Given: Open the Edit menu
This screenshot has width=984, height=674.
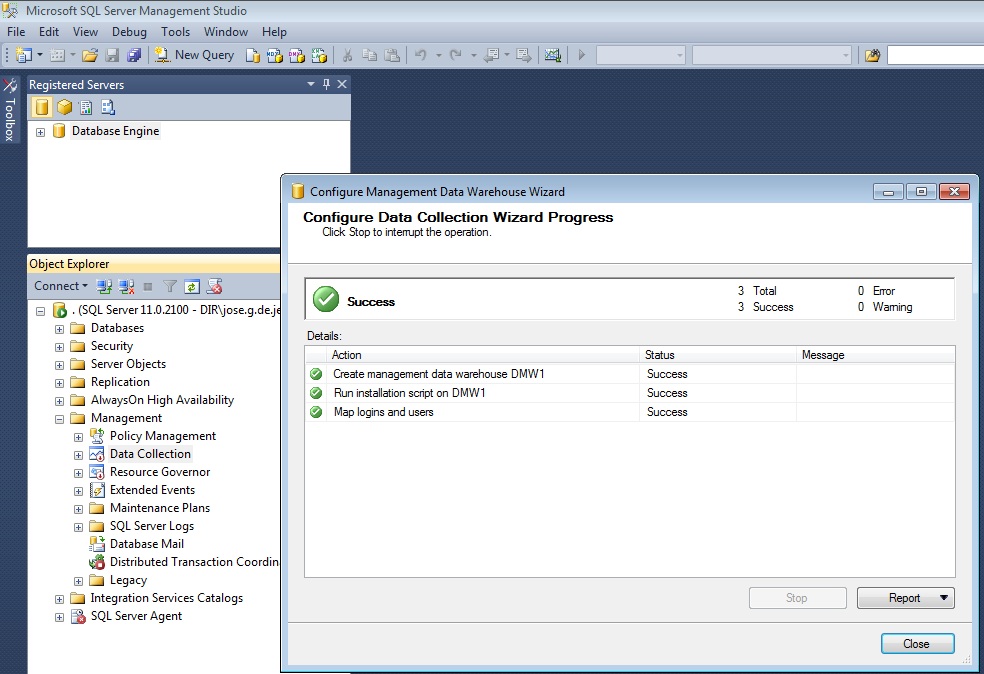Looking at the screenshot, I should (x=48, y=32).
